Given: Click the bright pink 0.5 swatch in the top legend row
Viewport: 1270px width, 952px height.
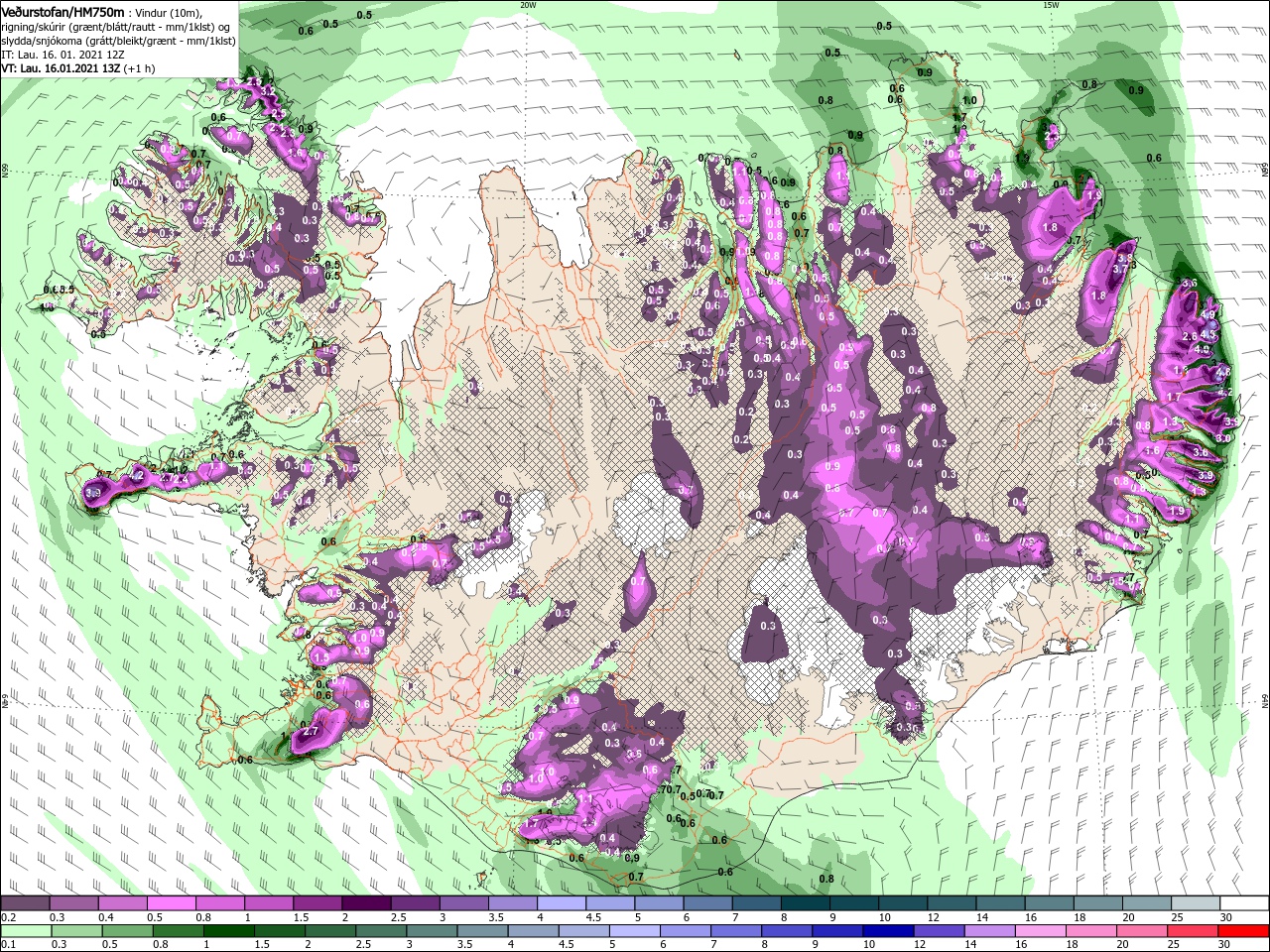Looking at the screenshot, I should coord(171,903).
